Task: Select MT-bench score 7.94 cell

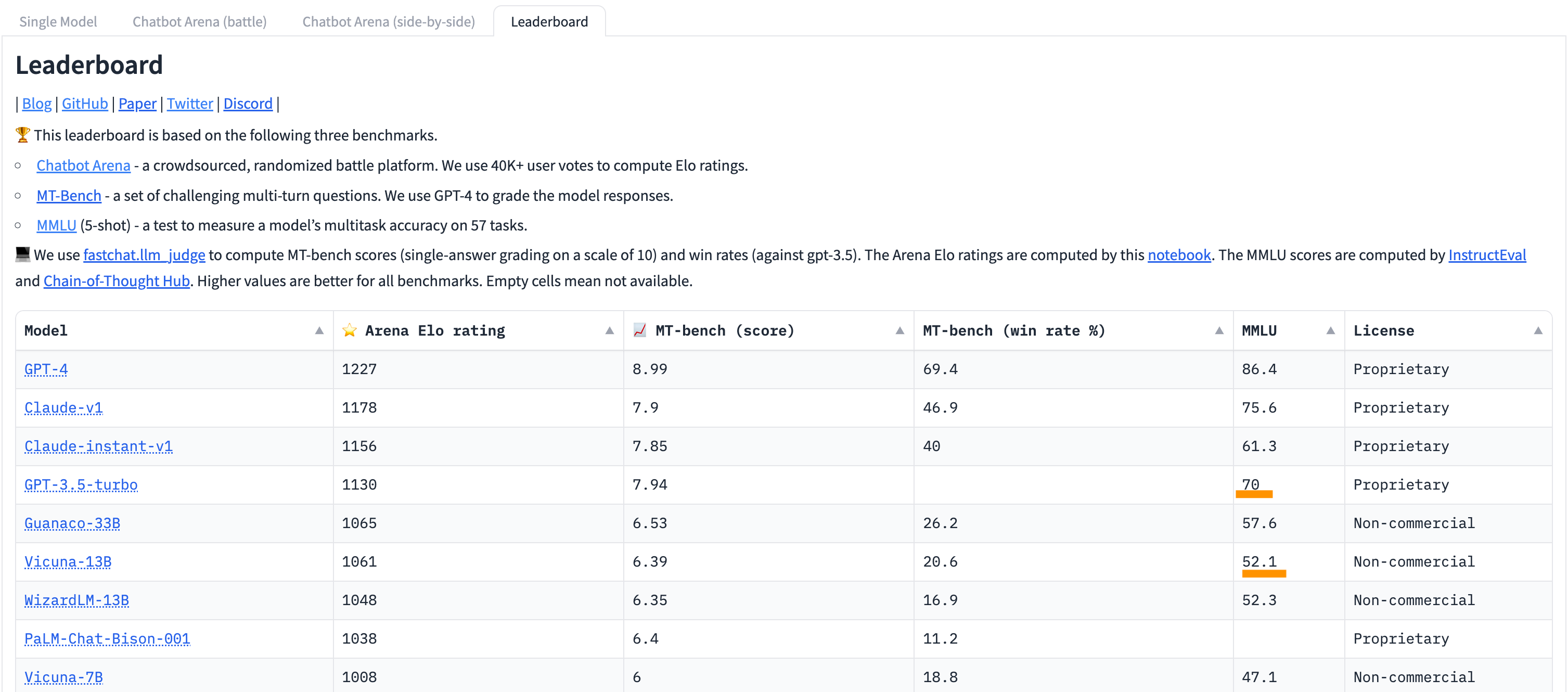Action: click(x=768, y=485)
